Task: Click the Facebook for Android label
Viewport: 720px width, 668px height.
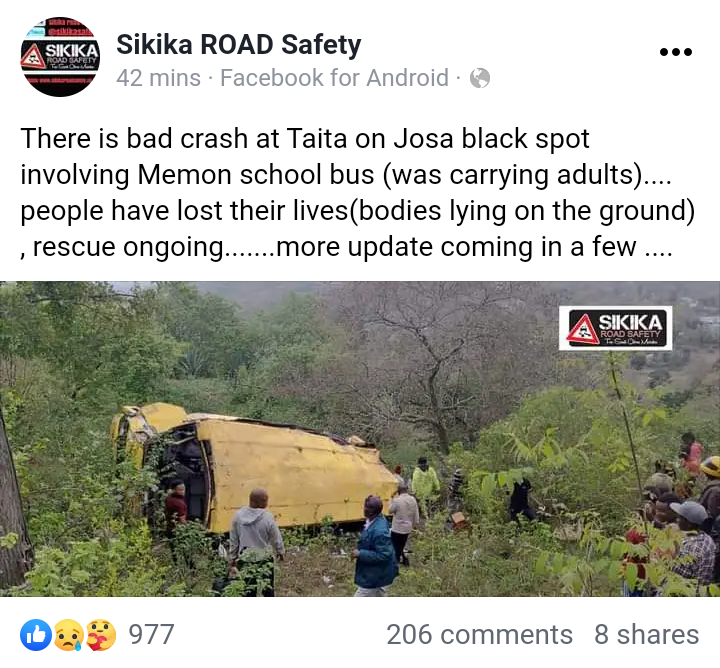Action: point(334,78)
